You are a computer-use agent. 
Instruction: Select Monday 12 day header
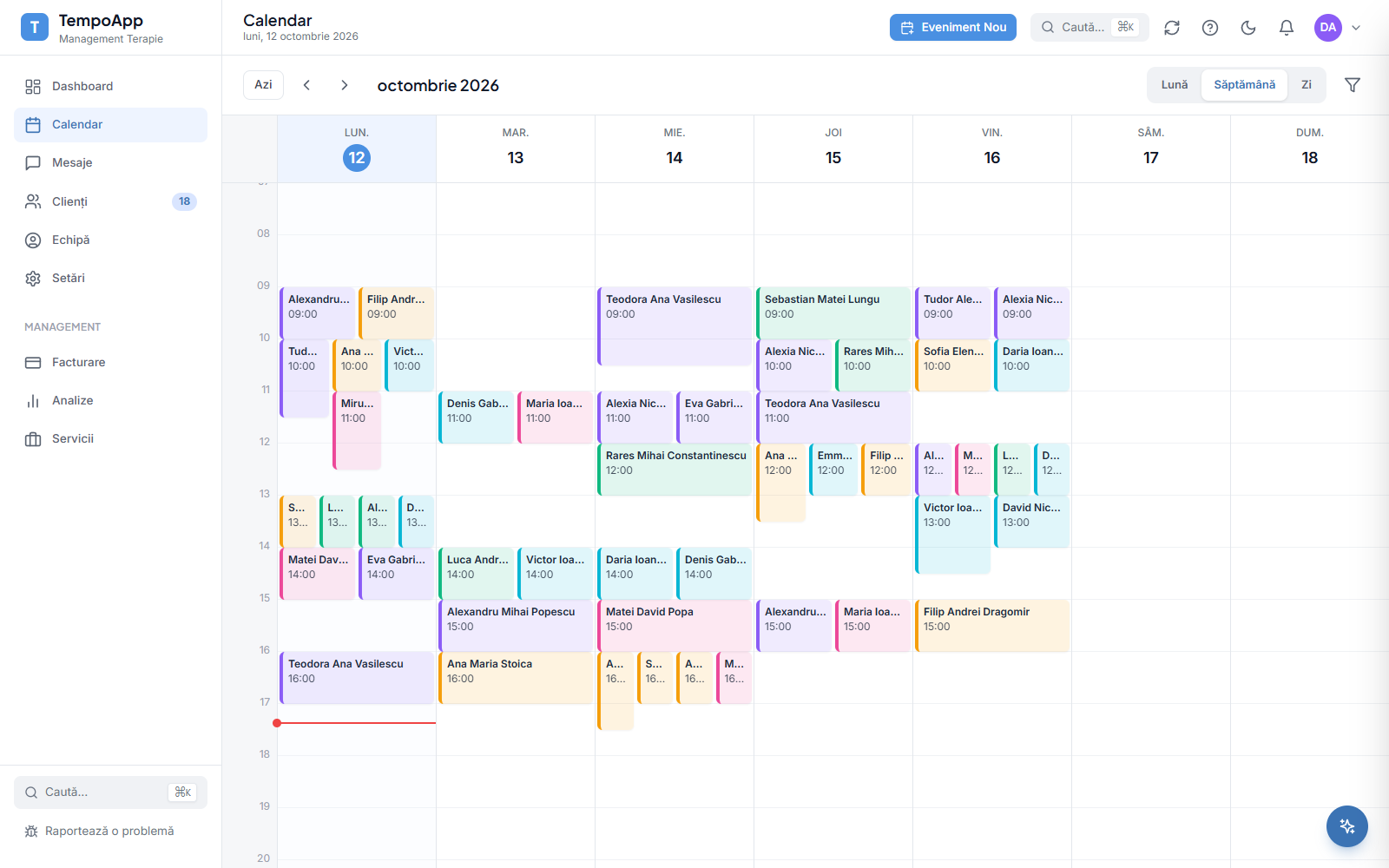pyautogui.click(x=357, y=148)
